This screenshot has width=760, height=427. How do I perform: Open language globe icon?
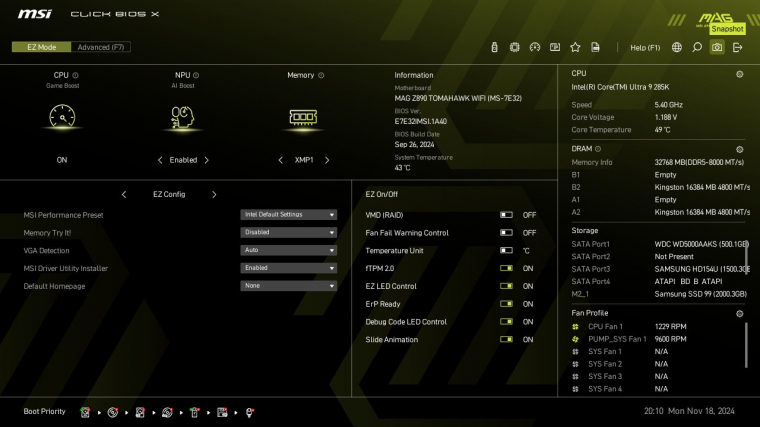(x=677, y=47)
